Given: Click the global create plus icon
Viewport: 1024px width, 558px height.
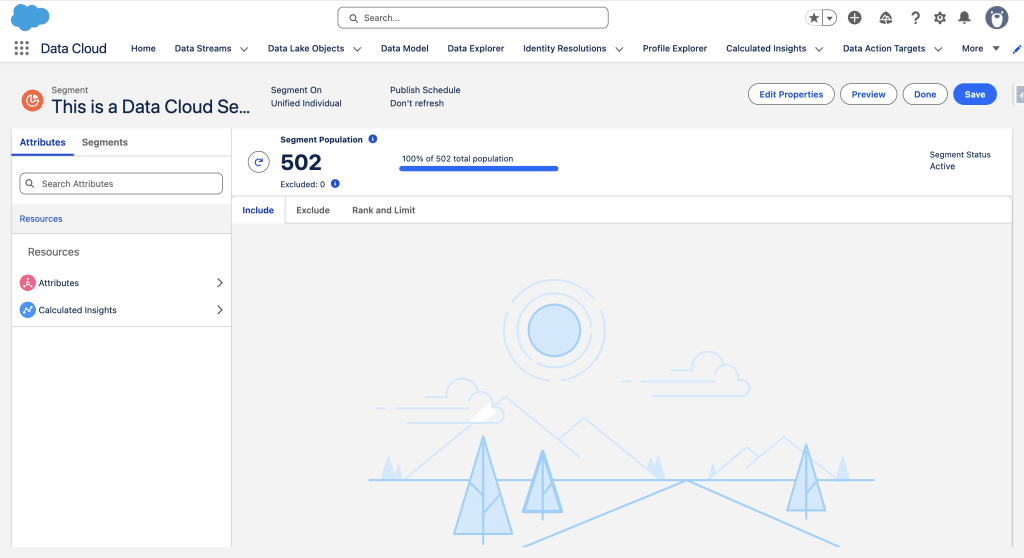Looking at the screenshot, I should [854, 18].
